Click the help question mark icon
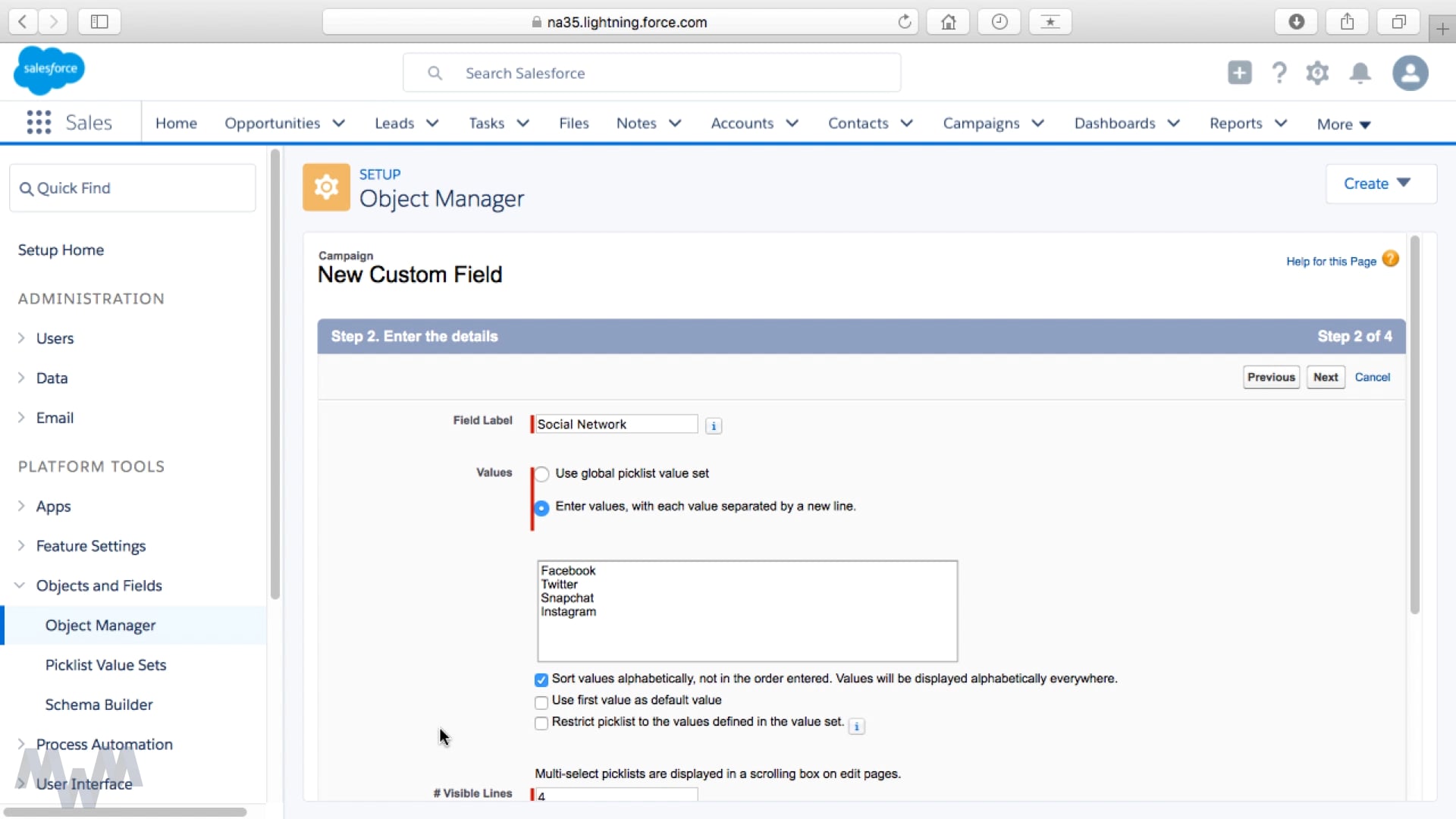Image resolution: width=1456 pixels, height=819 pixels. (x=1279, y=72)
